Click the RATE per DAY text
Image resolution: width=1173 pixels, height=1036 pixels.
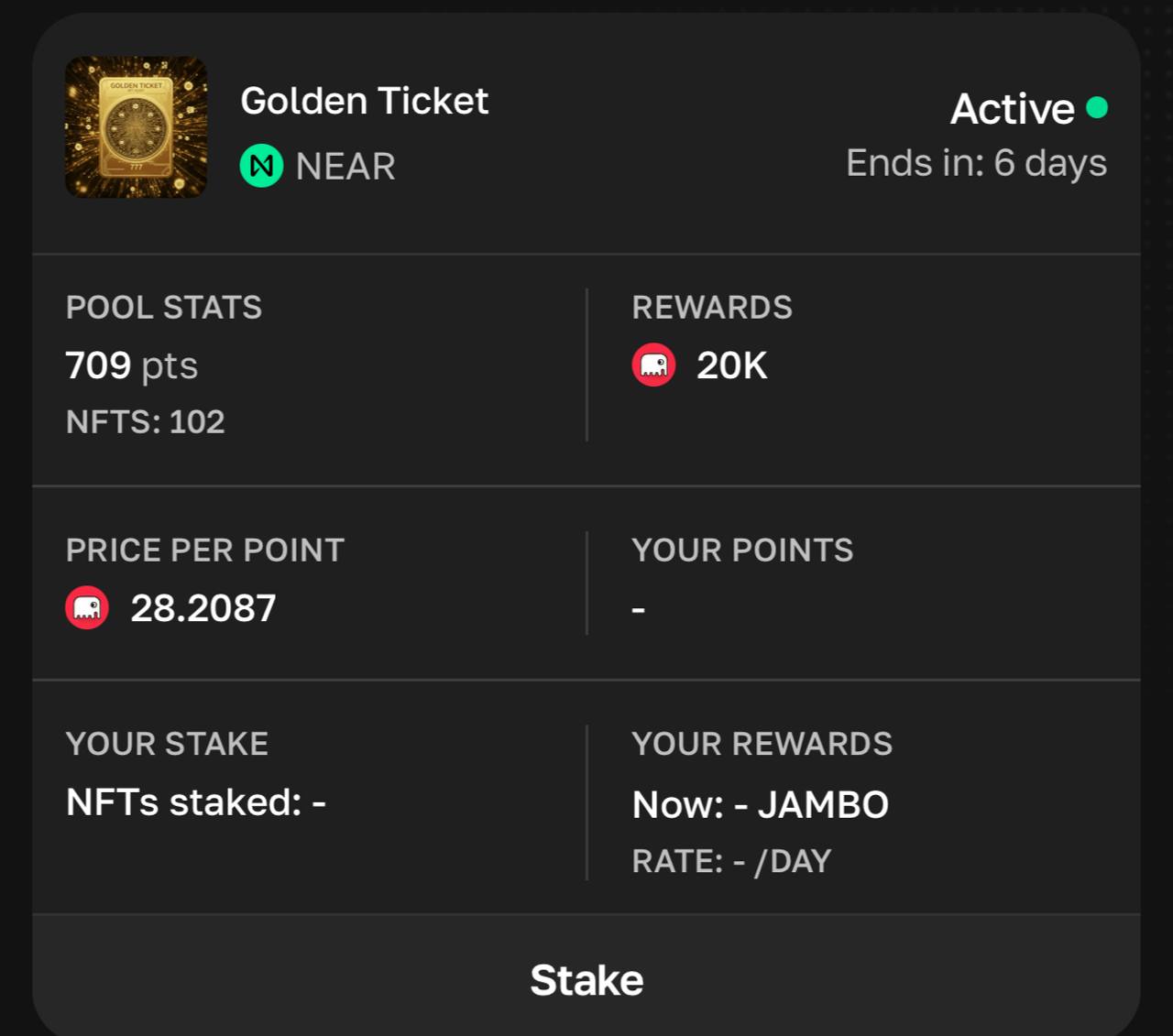(731, 861)
